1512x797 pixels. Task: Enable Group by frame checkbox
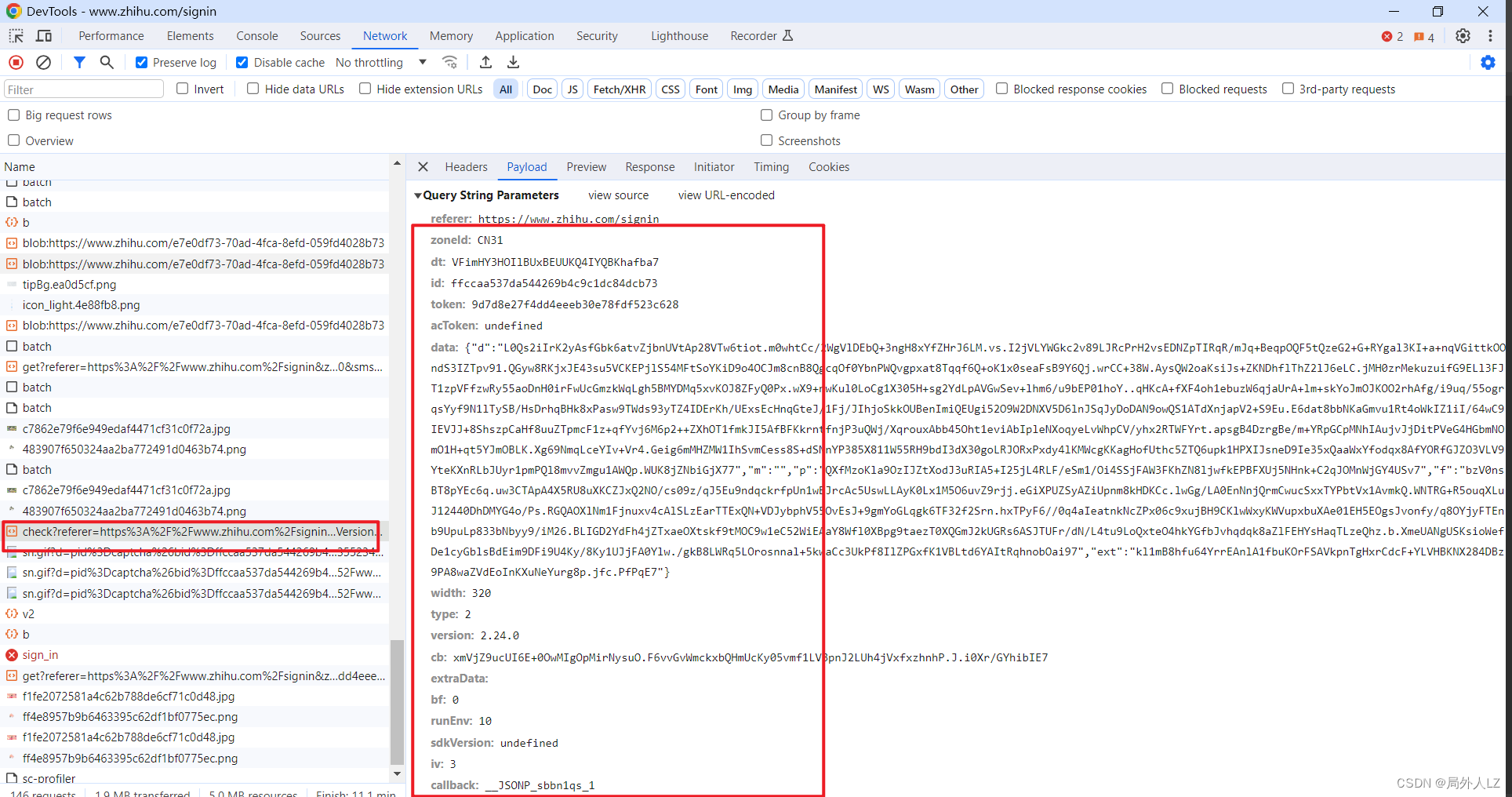click(766, 115)
